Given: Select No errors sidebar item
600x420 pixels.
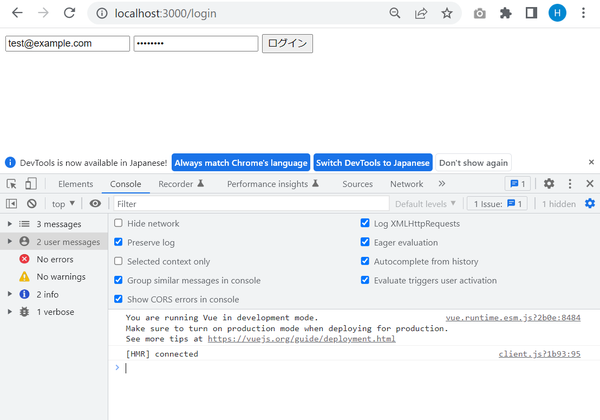Looking at the screenshot, I should (54, 259).
